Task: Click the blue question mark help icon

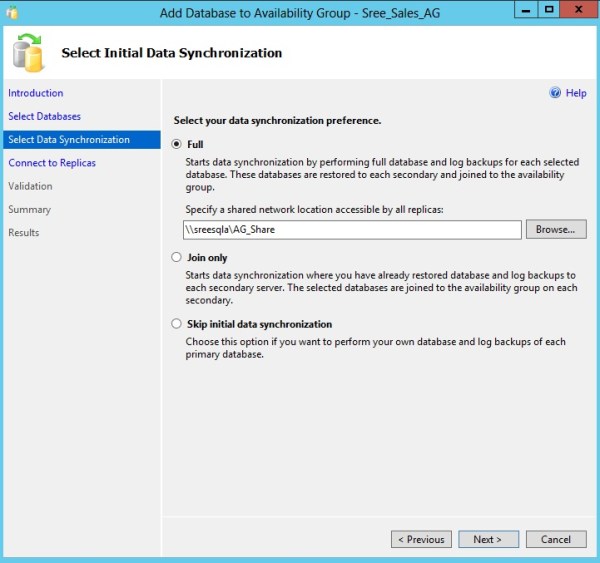Action: click(555, 93)
